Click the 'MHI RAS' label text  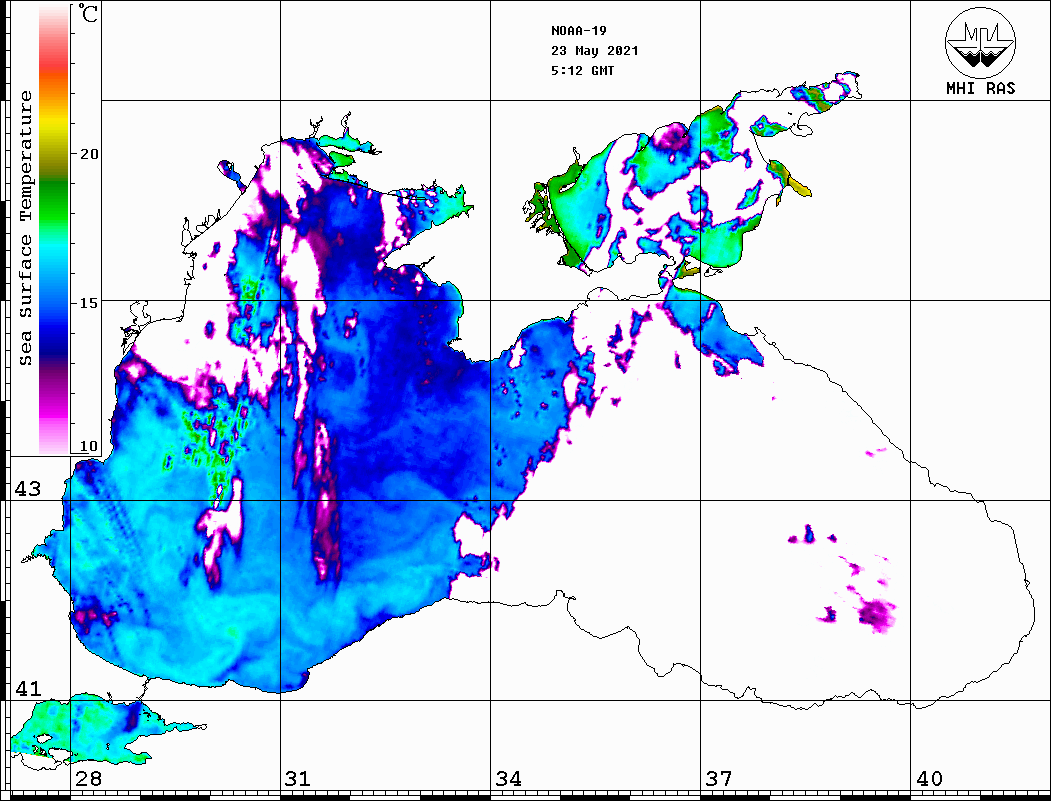[980, 88]
